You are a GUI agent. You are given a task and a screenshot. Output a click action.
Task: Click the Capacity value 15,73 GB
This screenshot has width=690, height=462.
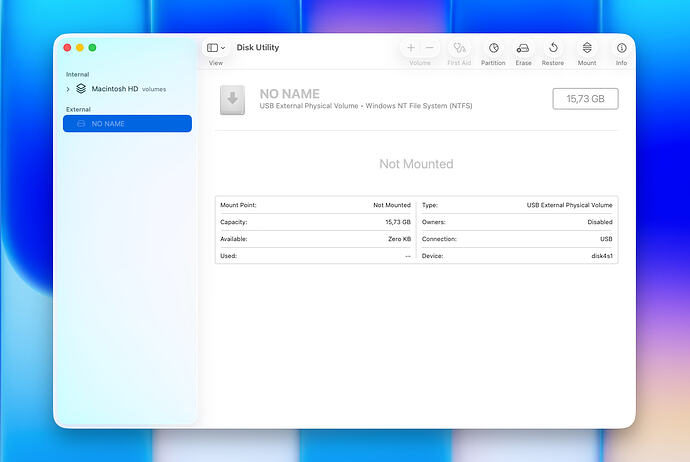398,222
